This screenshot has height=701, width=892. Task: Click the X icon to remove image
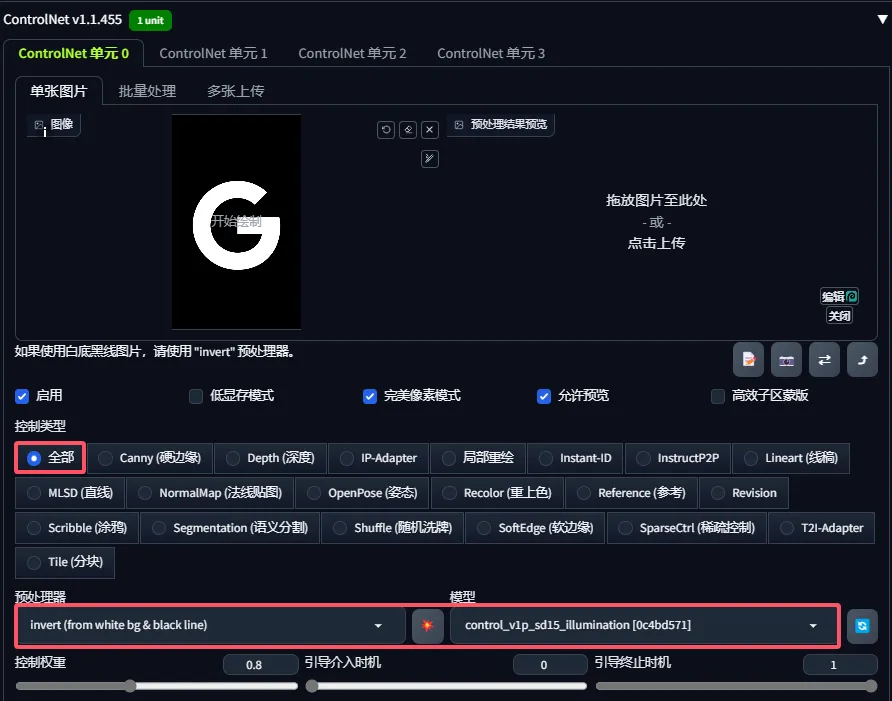click(430, 130)
